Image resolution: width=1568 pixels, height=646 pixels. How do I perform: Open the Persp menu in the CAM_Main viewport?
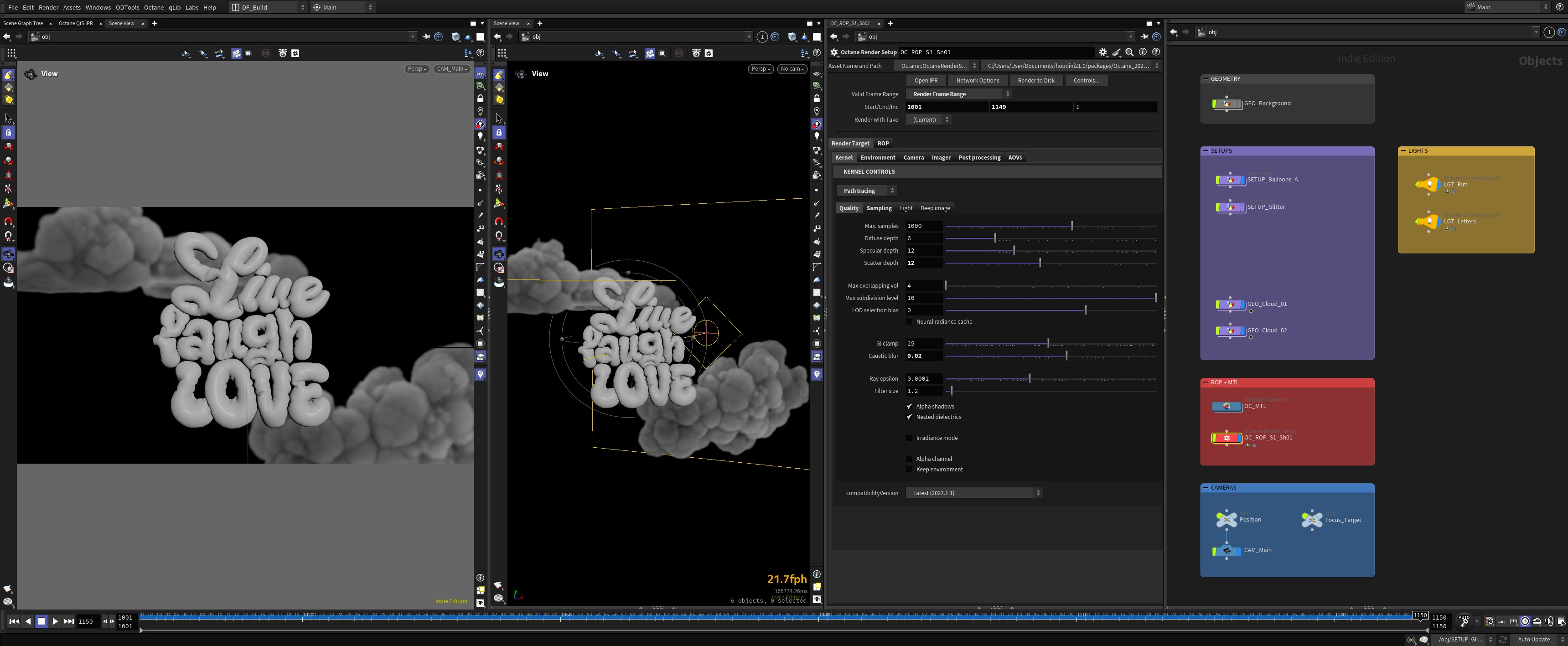(x=417, y=69)
